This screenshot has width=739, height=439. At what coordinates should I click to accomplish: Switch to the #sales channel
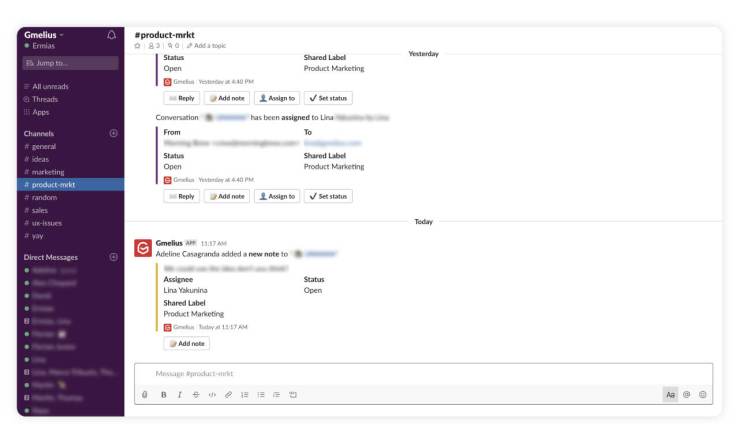point(70,210)
